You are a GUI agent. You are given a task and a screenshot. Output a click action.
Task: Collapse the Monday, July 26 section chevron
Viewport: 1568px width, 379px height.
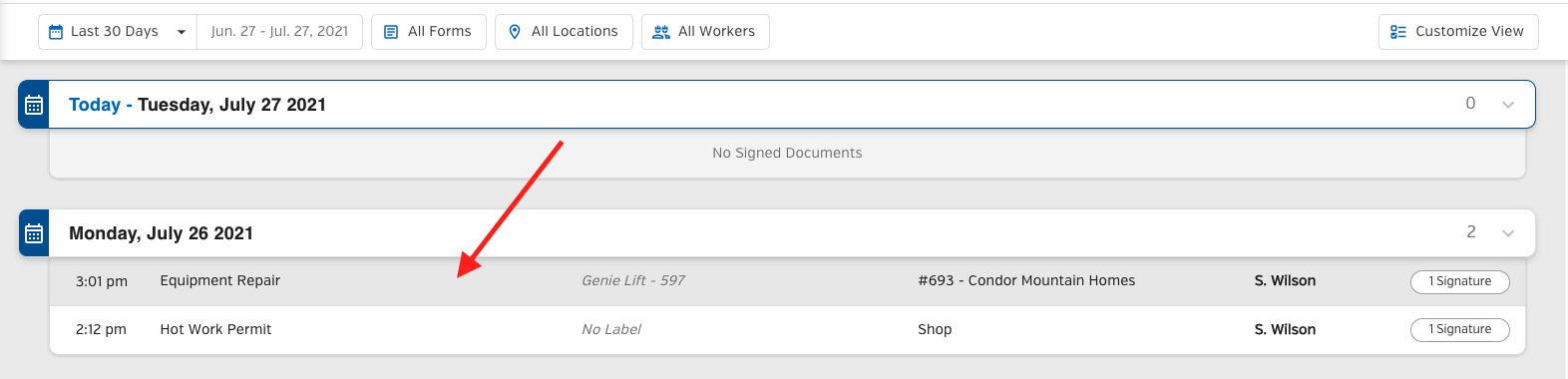pyautogui.click(x=1508, y=233)
